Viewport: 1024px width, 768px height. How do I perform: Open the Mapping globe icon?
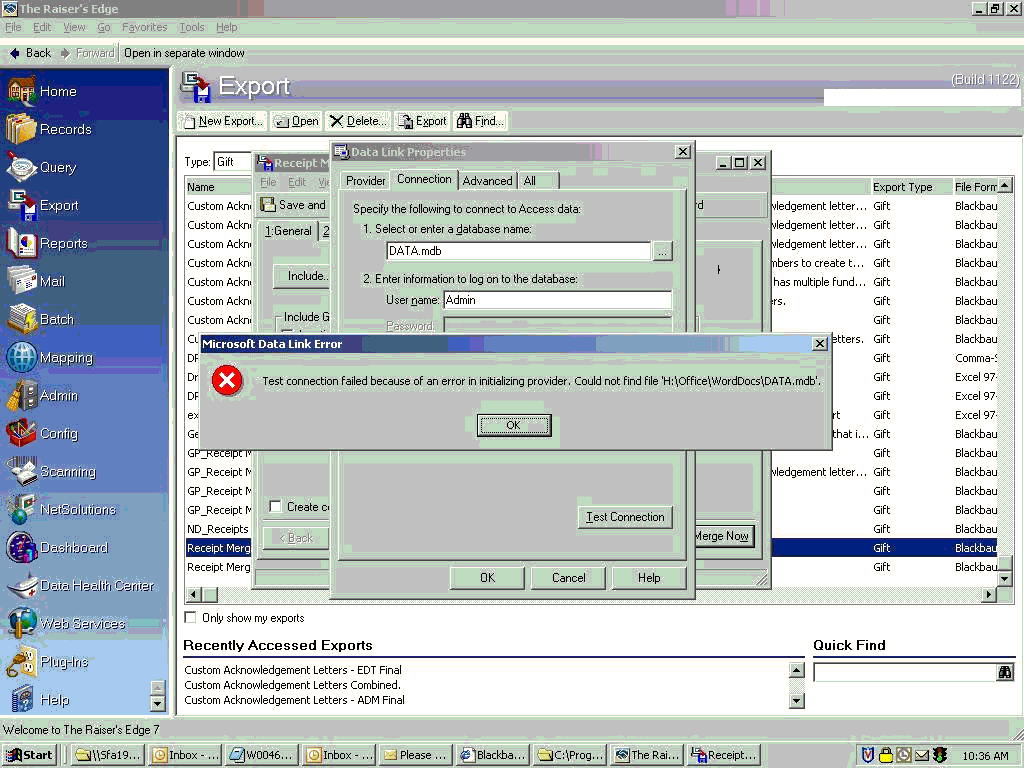tap(21, 357)
